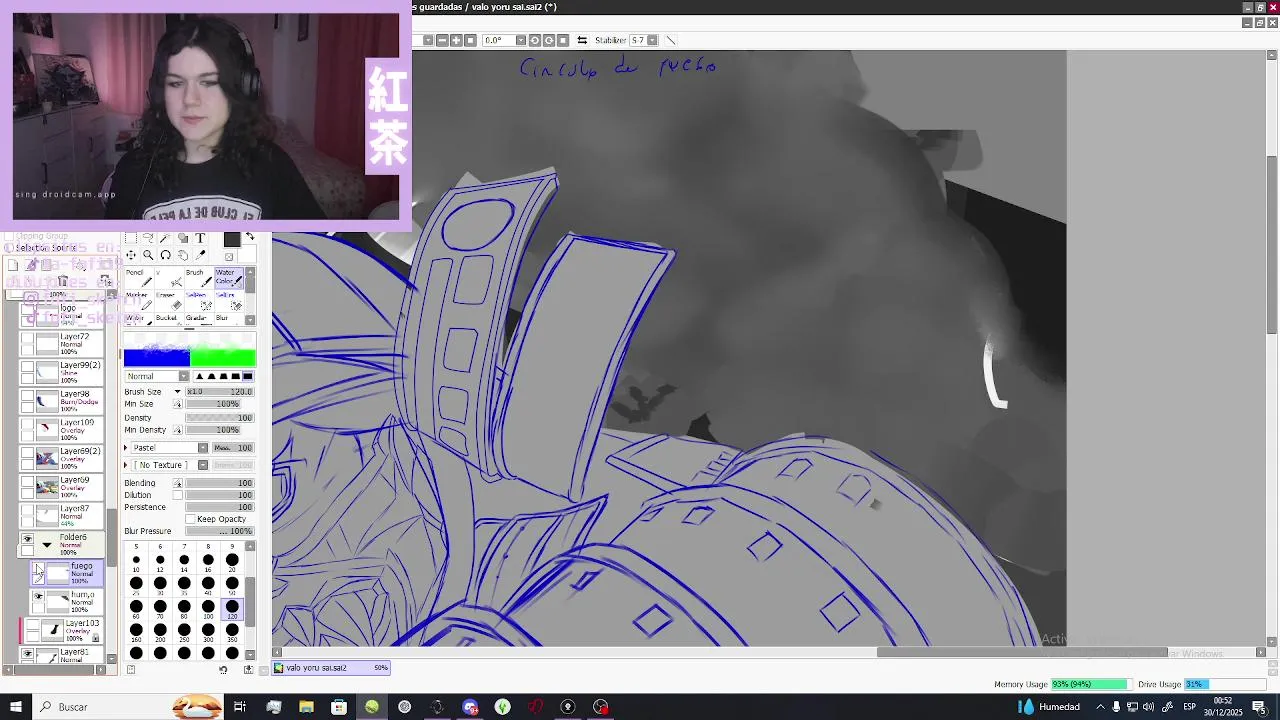This screenshot has height=720, width=1280.
Task: Expand the Pastel brush shape settings triangle
Action: pos(127,447)
